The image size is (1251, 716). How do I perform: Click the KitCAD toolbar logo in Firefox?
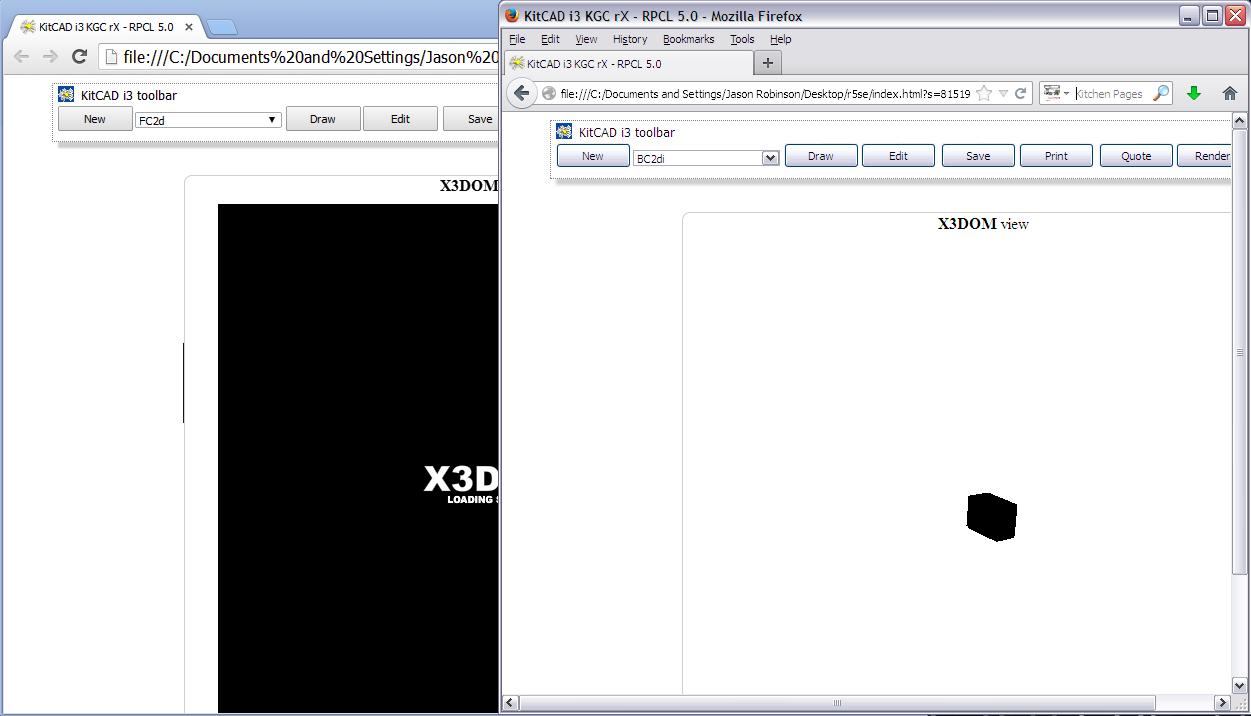coord(564,131)
